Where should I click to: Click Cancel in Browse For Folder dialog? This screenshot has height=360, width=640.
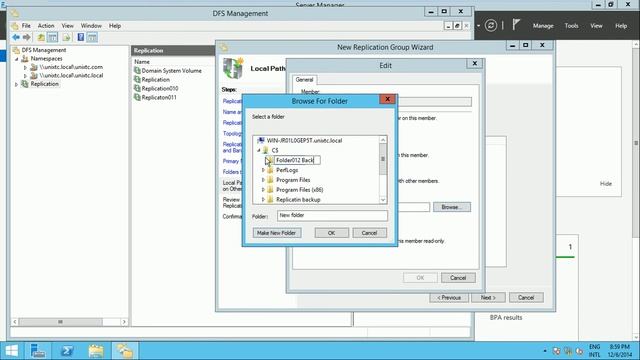coord(369,233)
